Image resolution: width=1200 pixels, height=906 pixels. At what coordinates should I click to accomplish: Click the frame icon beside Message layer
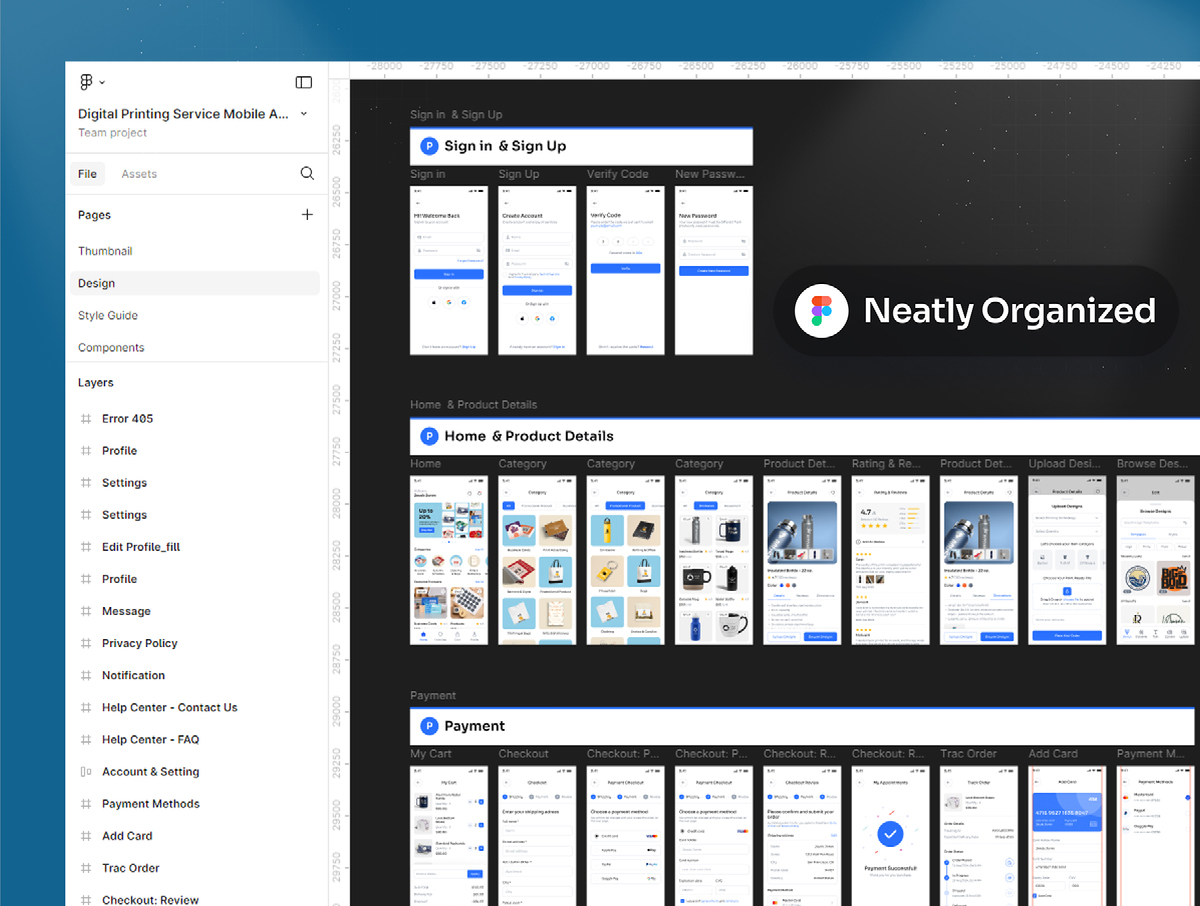pos(86,611)
